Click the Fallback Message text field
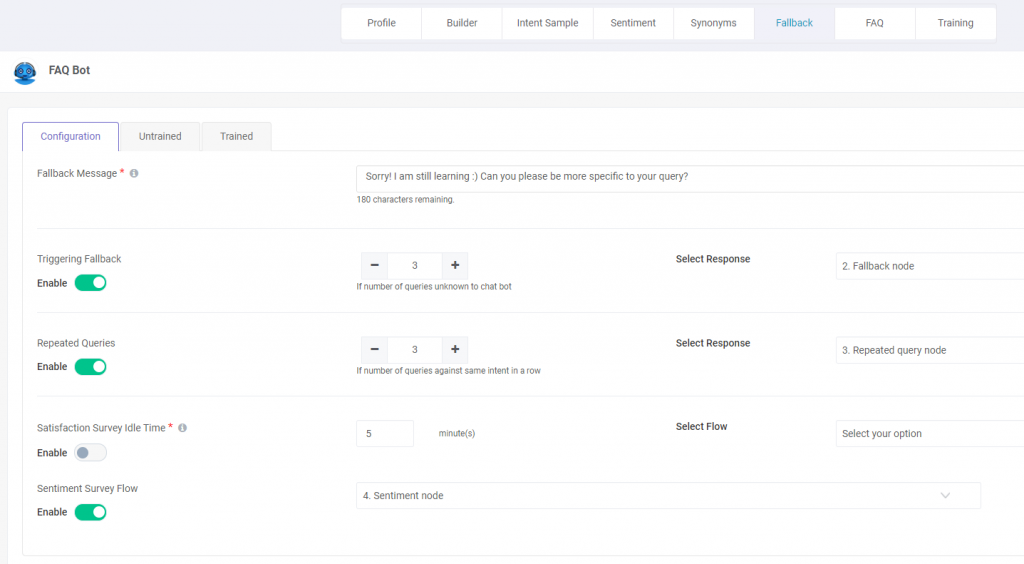Screen dimensions: 1024x564 690,179
